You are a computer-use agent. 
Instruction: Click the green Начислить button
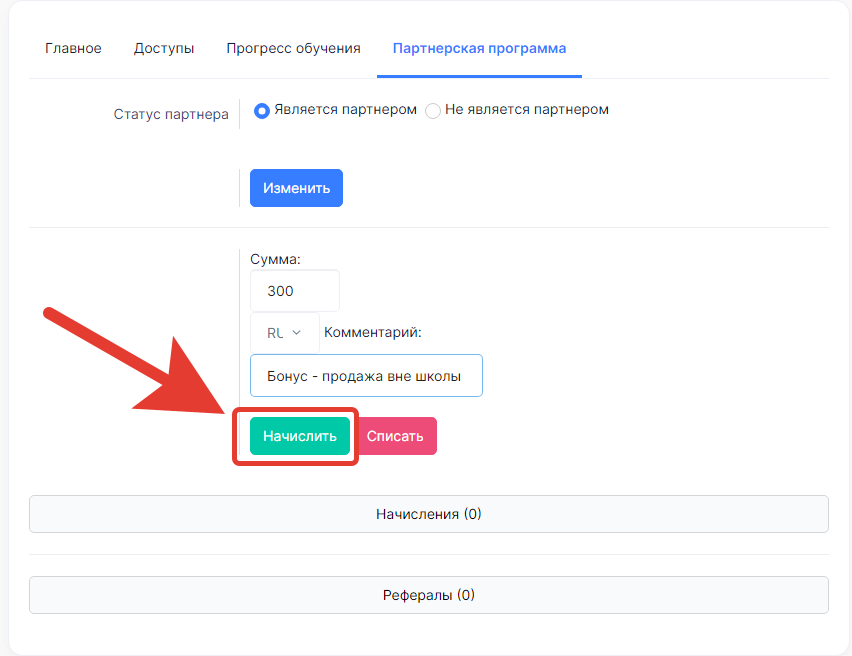299,436
